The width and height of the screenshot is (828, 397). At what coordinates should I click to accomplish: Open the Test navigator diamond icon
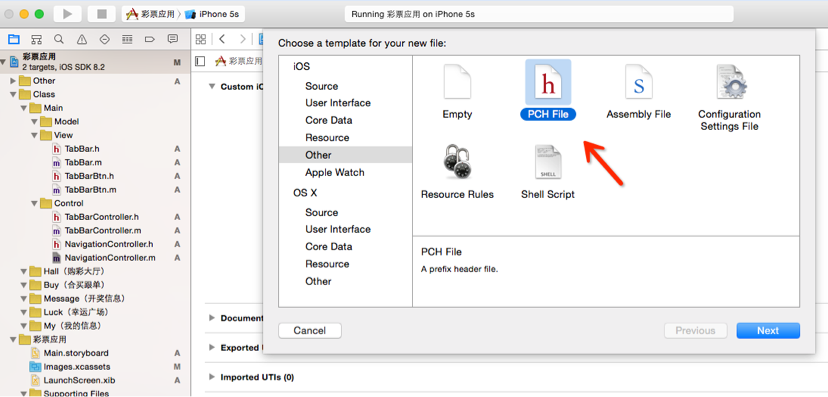point(105,39)
